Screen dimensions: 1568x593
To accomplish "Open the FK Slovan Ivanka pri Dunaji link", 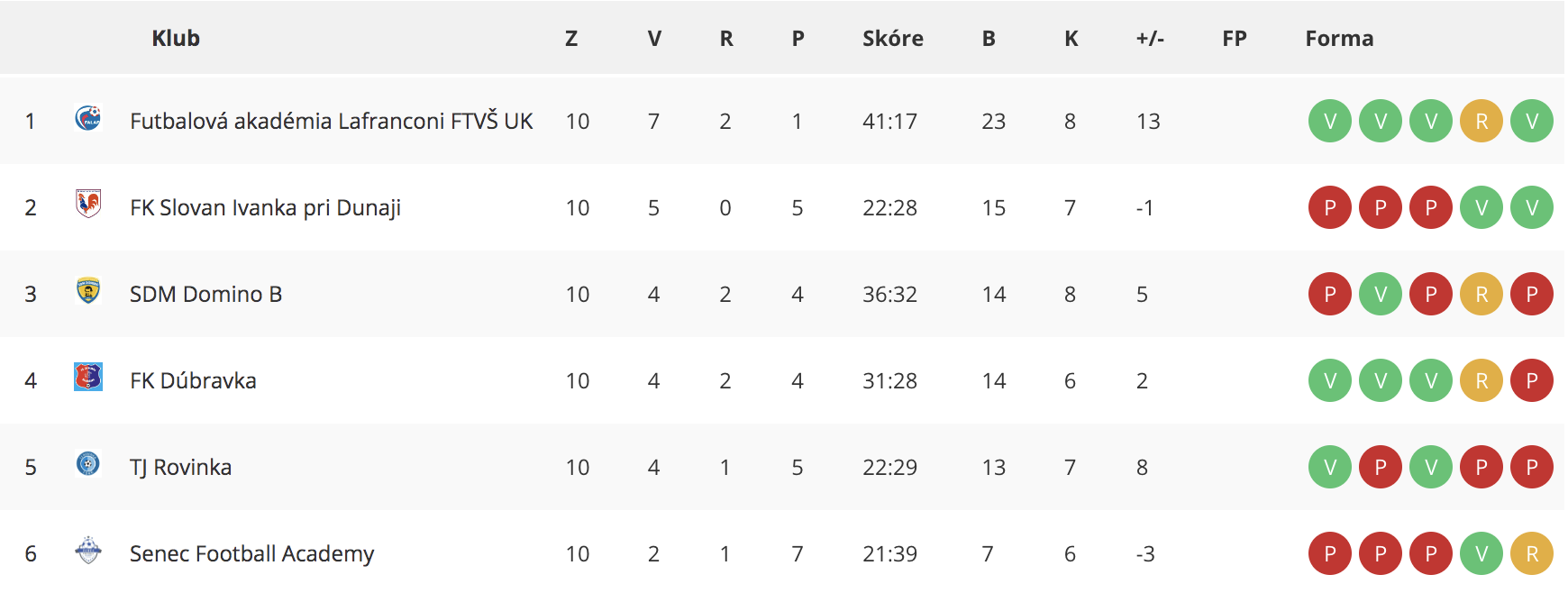I will pos(265,207).
